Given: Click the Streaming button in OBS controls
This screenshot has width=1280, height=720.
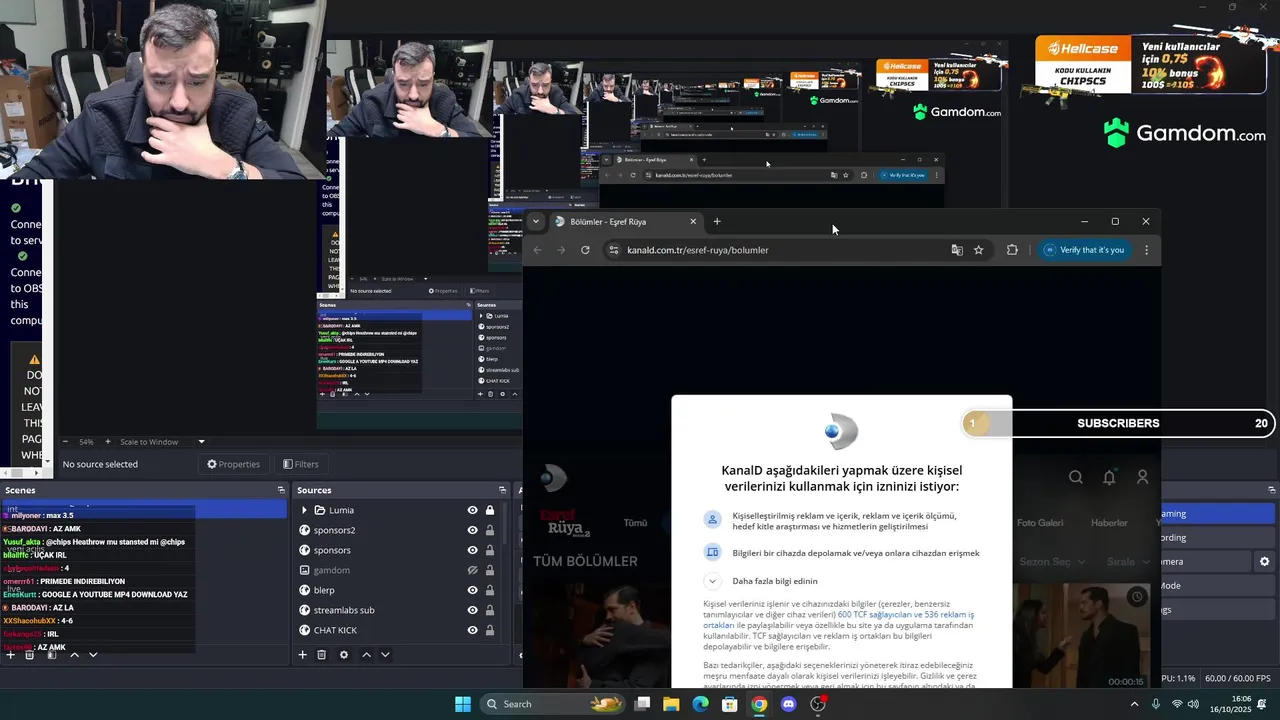Looking at the screenshot, I should pos(1218,514).
